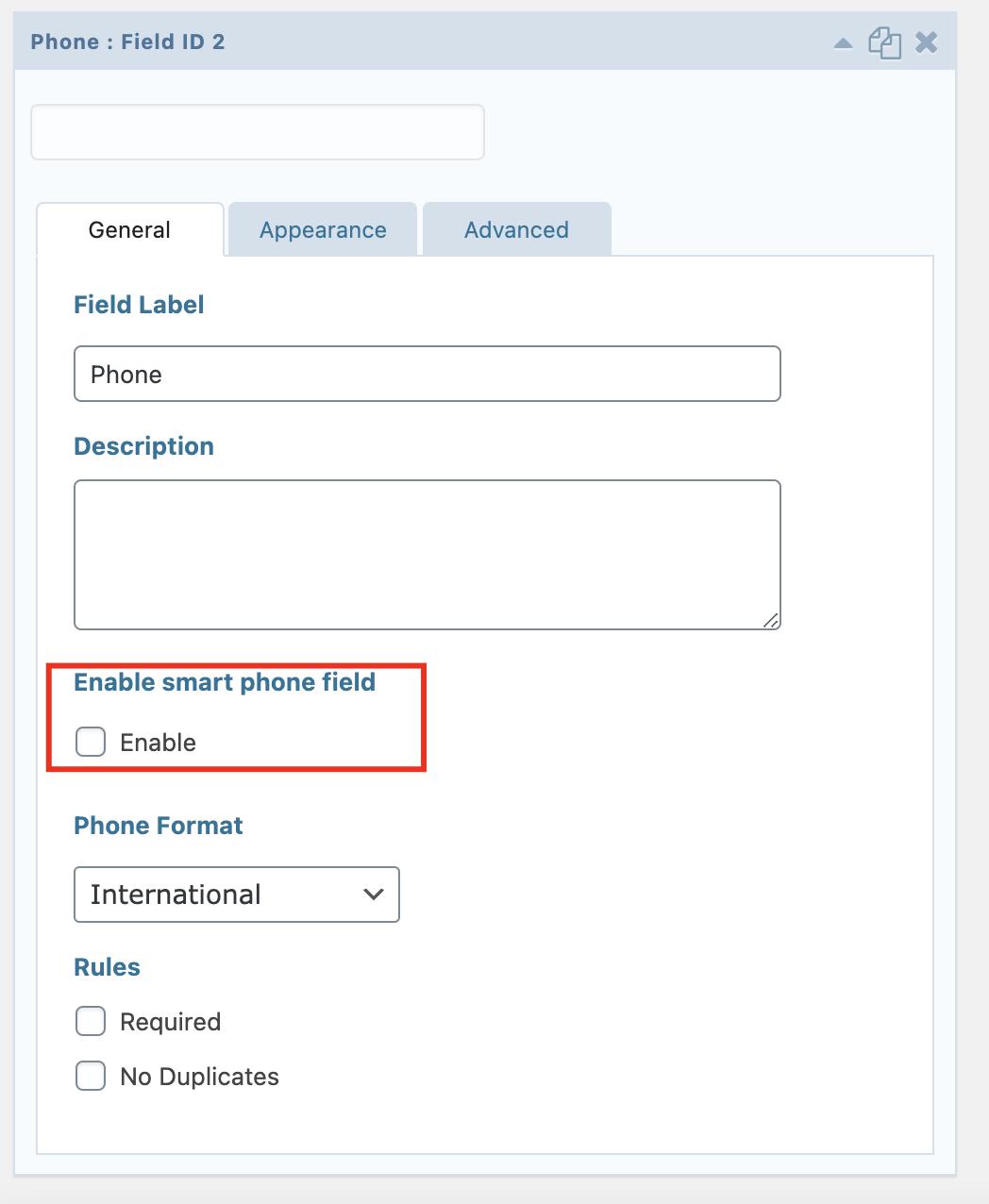Focus the Description text area
This screenshot has height=1204, width=989.
point(427,555)
